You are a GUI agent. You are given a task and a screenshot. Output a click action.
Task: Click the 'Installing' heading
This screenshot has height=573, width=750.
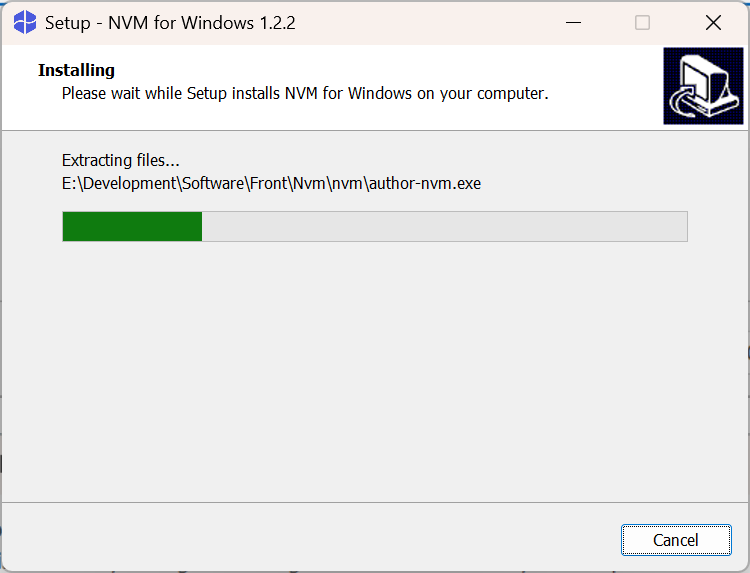coord(77,70)
